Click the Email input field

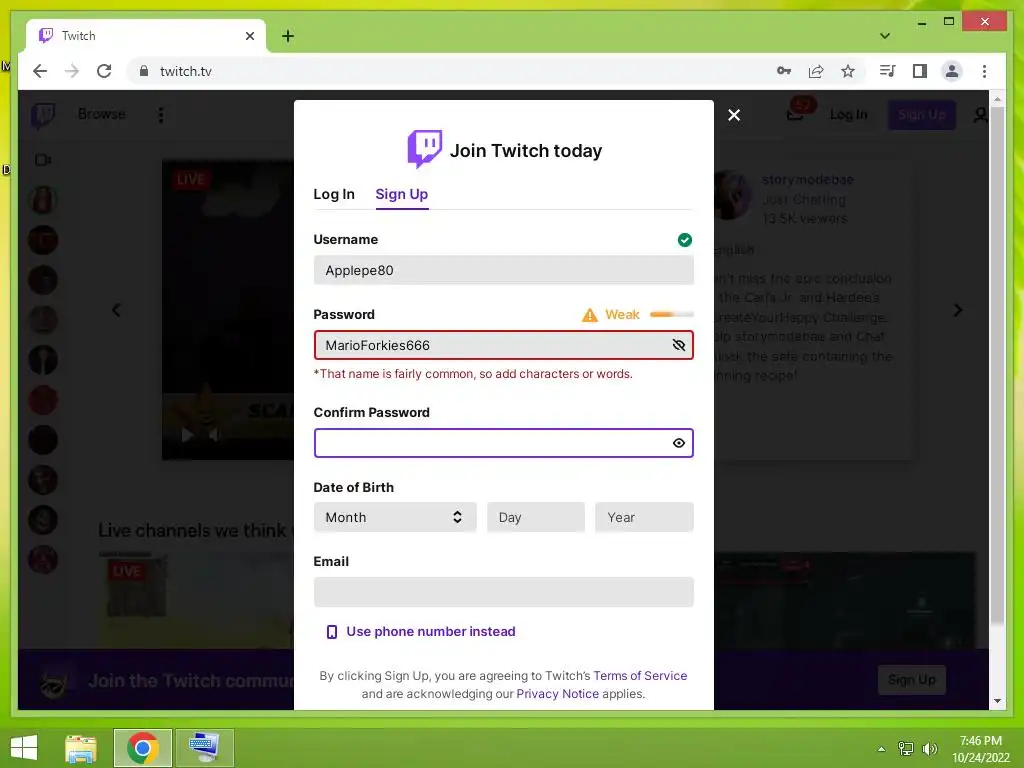click(504, 592)
